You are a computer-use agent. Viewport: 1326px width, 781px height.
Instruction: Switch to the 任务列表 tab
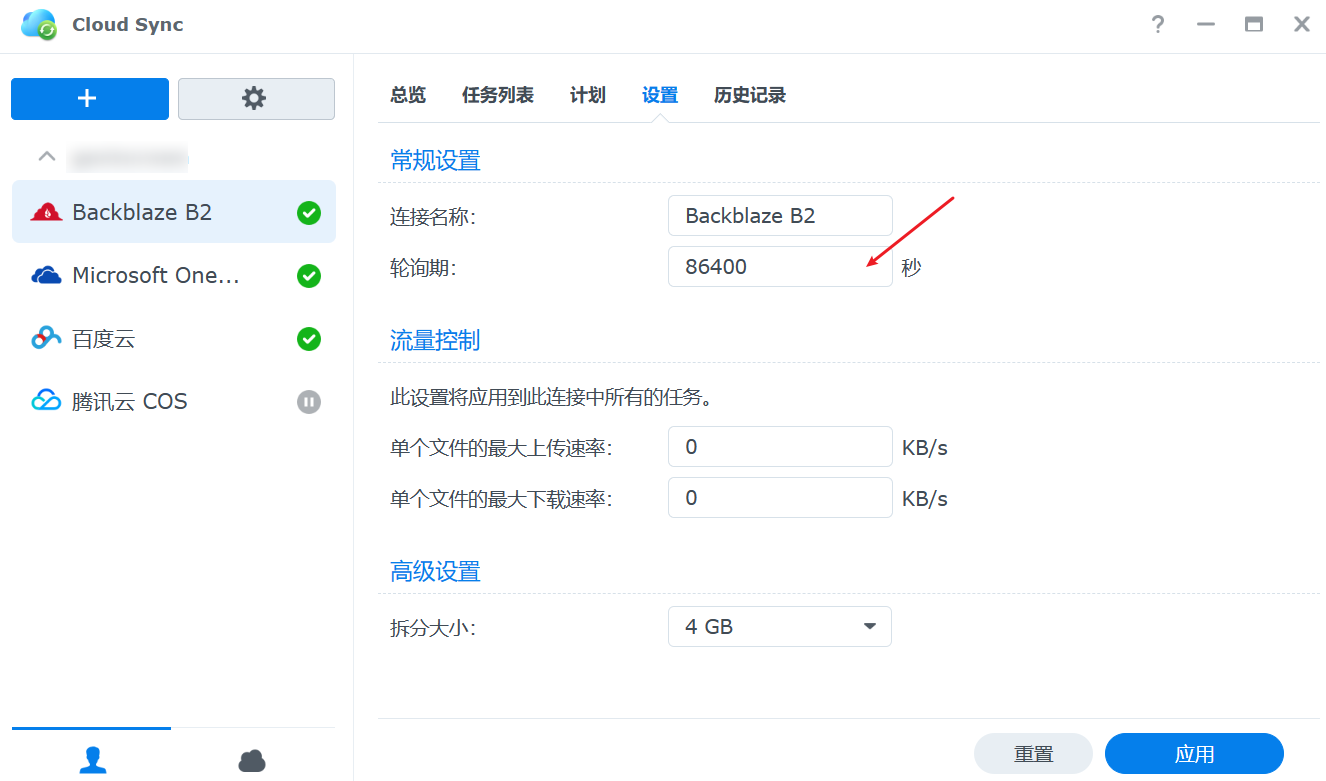coord(497,95)
